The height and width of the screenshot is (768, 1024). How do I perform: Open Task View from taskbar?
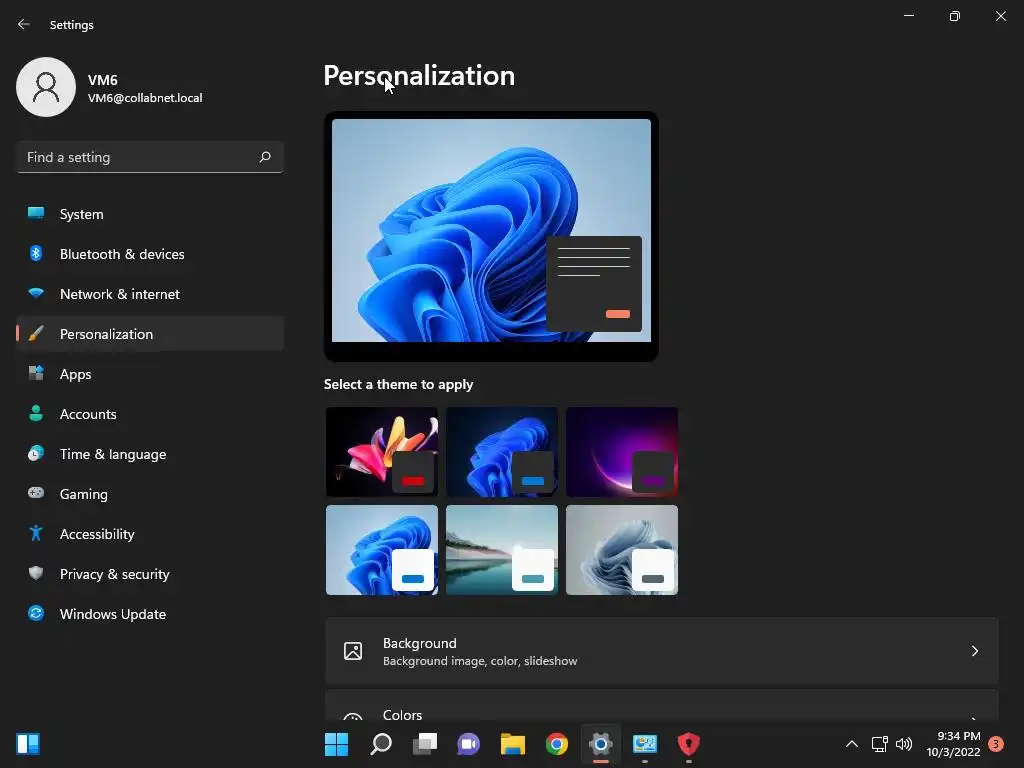pyautogui.click(x=425, y=744)
